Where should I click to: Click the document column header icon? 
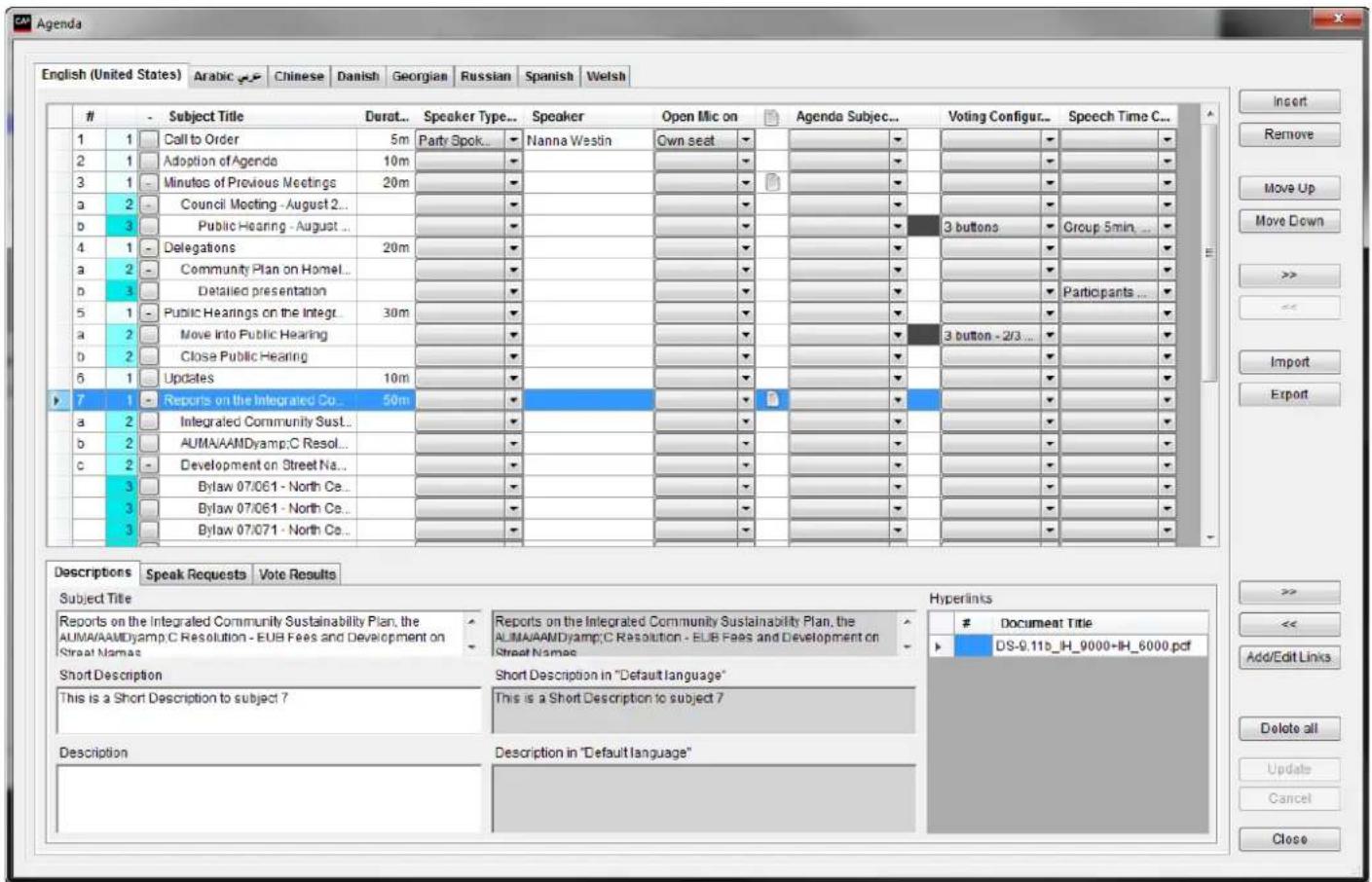tap(771, 117)
